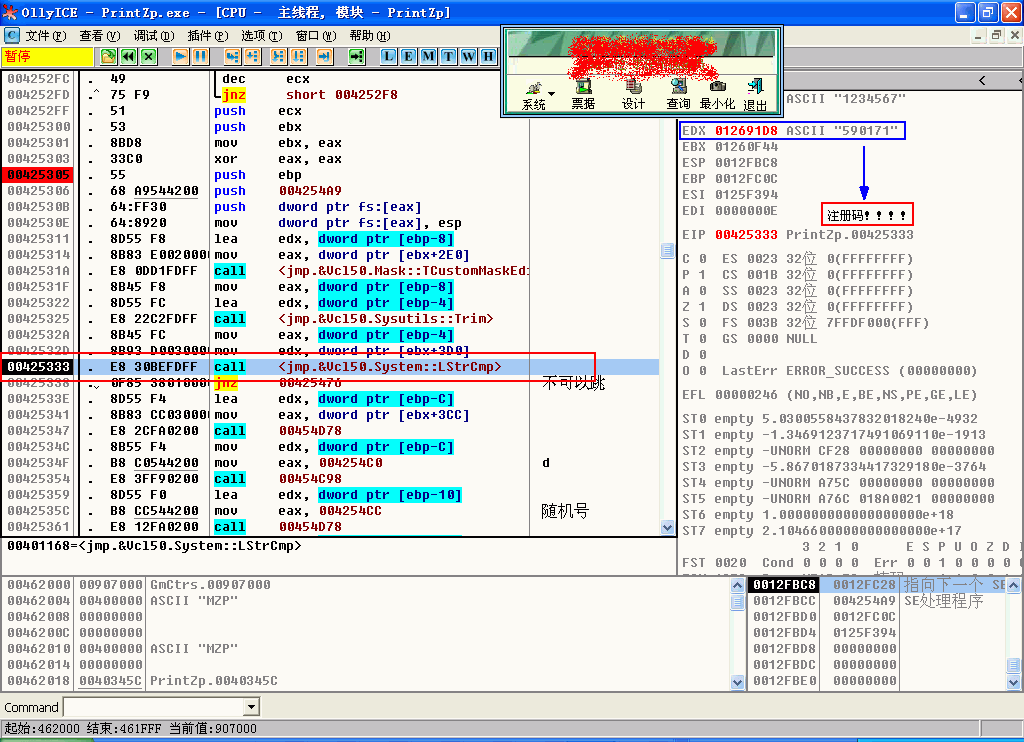Screen dimensions: 1024x742
Task: Click the Open file toolbar icon
Action: 108,57
